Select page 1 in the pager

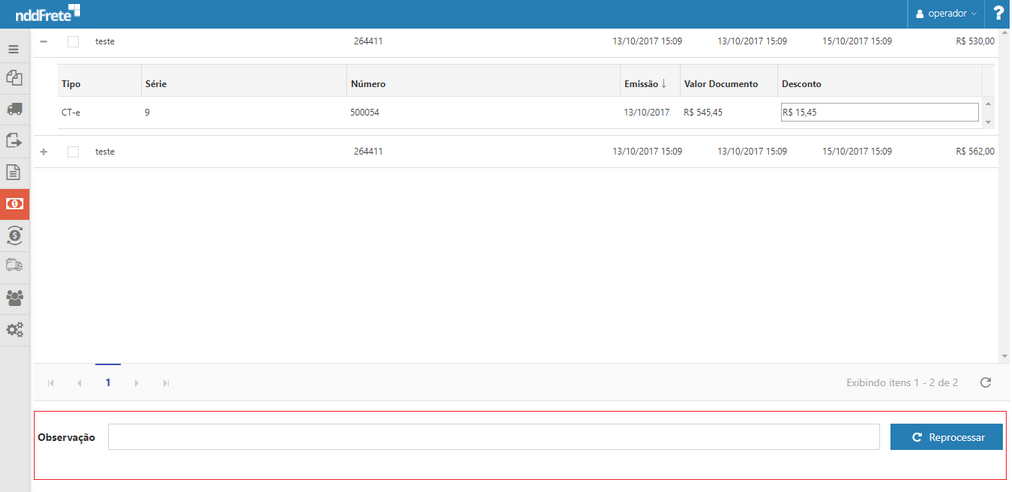point(108,382)
